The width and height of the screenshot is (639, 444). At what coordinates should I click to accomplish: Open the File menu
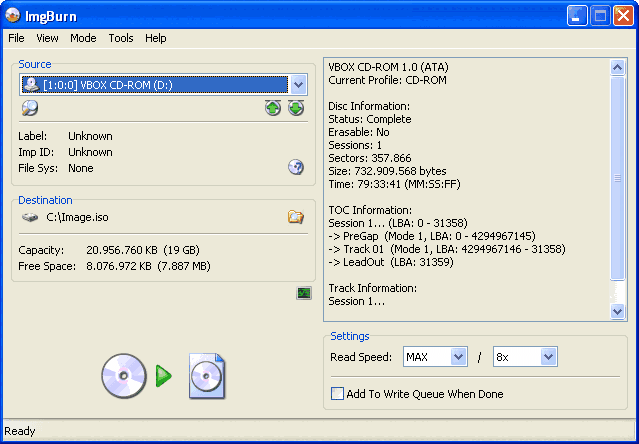16,38
